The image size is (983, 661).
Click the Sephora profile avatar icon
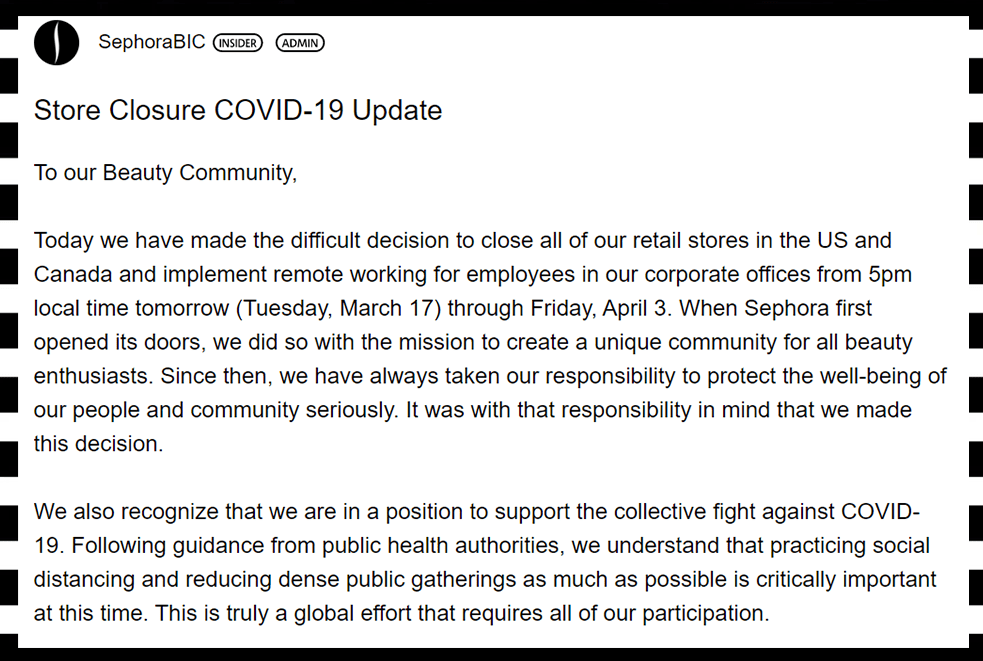(x=56, y=43)
